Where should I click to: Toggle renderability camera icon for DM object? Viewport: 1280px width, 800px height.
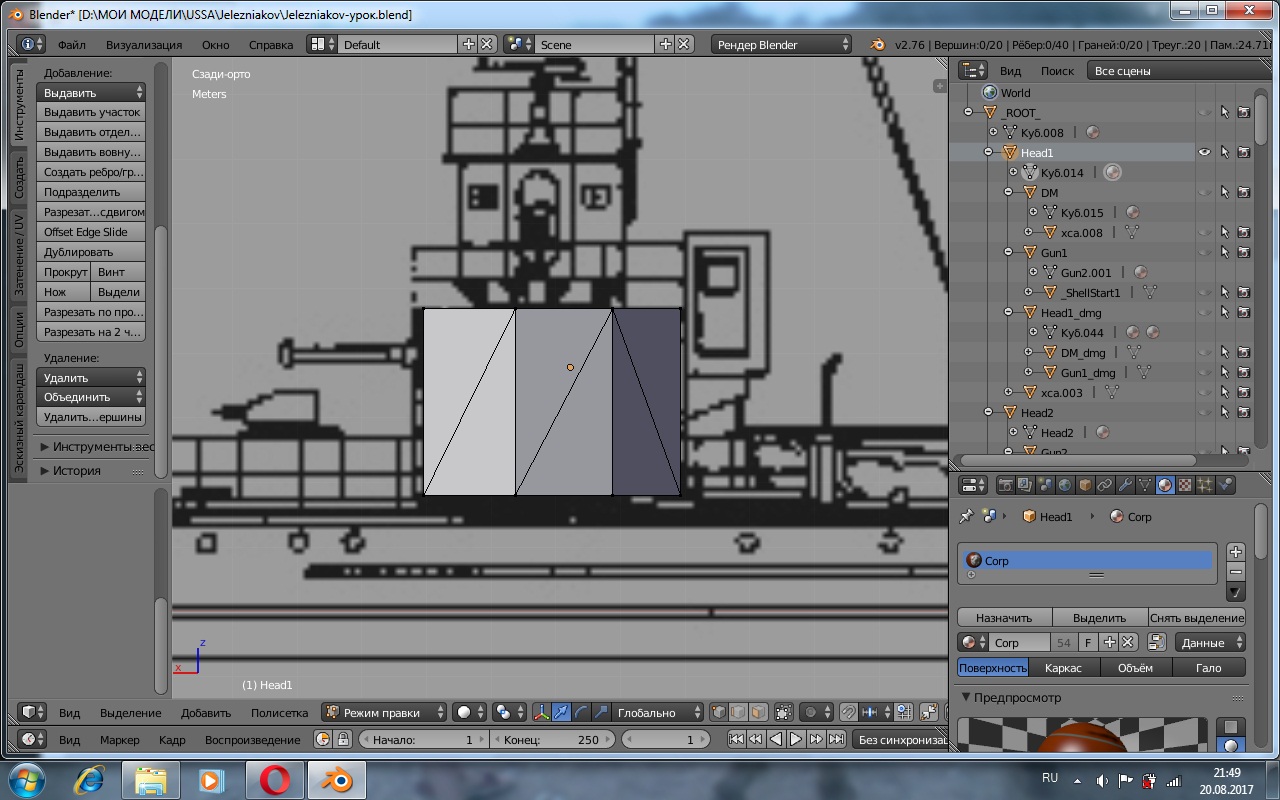[1244, 193]
